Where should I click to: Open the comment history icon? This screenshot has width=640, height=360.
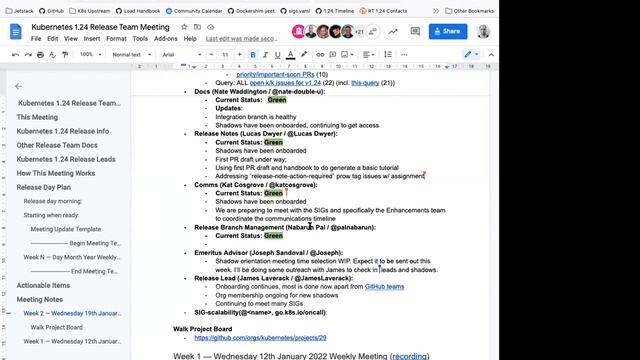pyautogui.click(x=415, y=31)
